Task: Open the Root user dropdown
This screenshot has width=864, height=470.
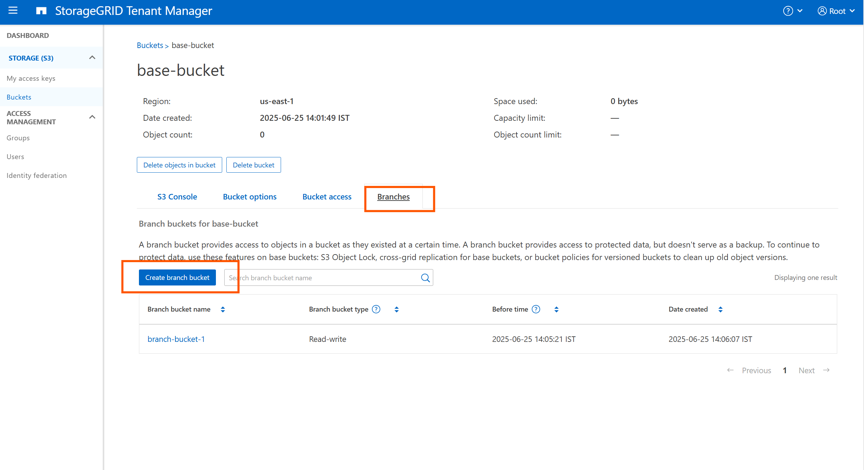Action: [x=836, y=11]
